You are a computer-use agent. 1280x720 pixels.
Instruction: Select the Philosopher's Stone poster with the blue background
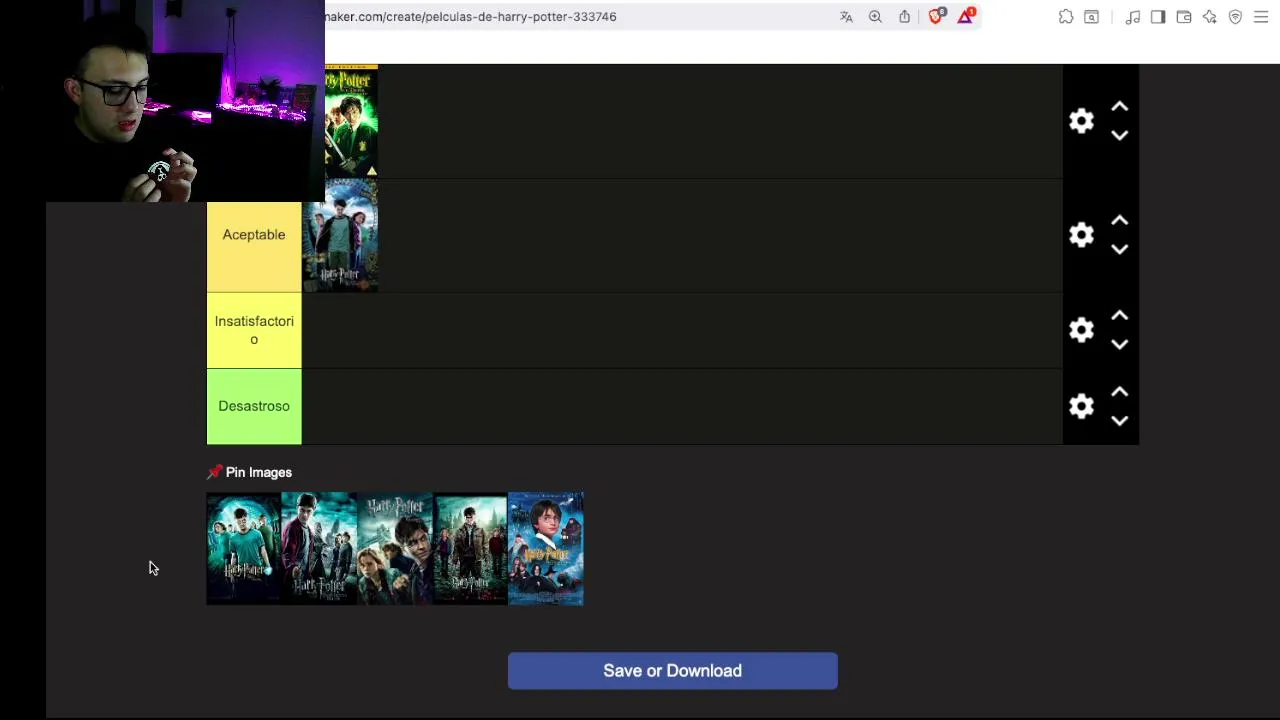[546, 548]
